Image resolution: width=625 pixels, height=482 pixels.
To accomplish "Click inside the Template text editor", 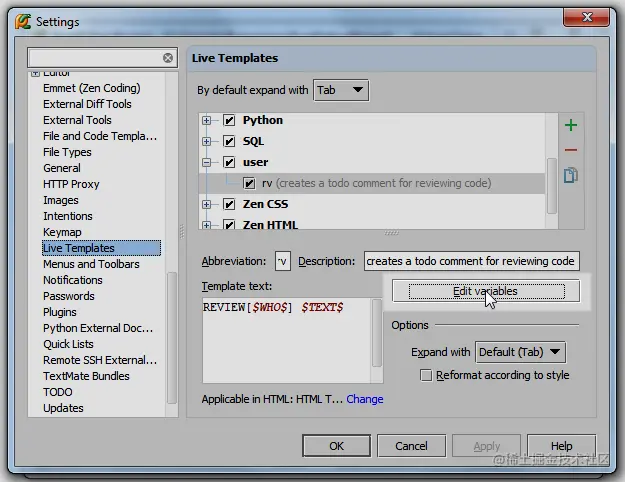I will (x=287, y=340).
